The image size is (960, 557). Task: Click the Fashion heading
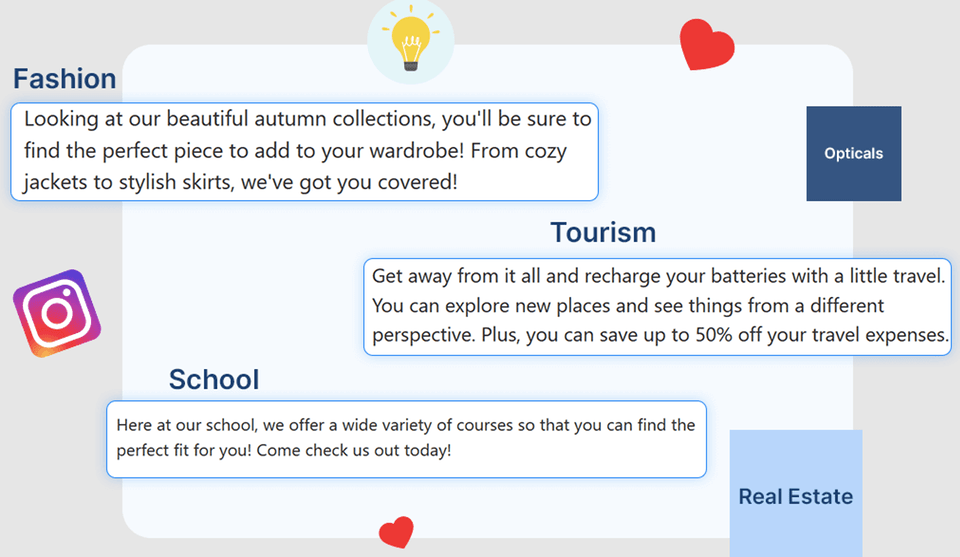[65, 79]
